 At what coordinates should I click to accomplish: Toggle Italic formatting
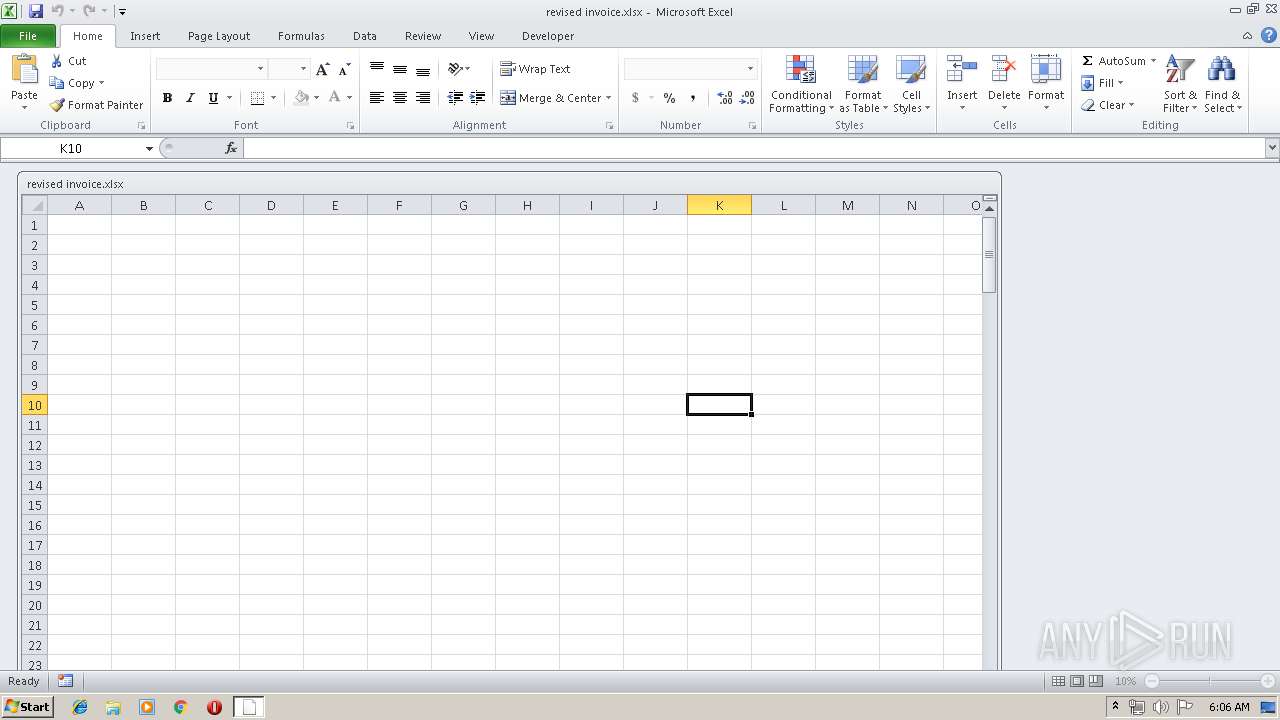tap(190, 98)
